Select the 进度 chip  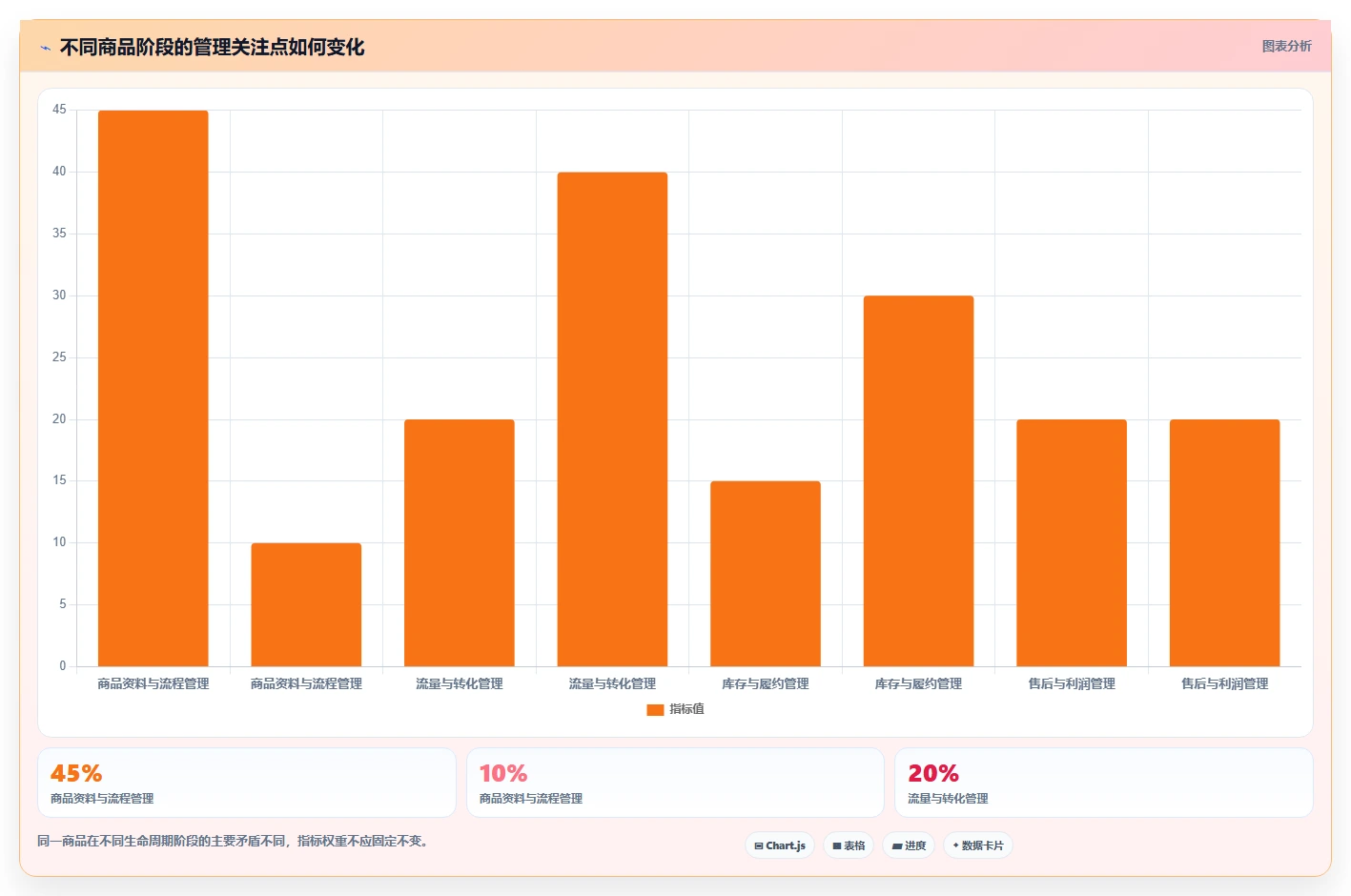click(x=909, y=845)
